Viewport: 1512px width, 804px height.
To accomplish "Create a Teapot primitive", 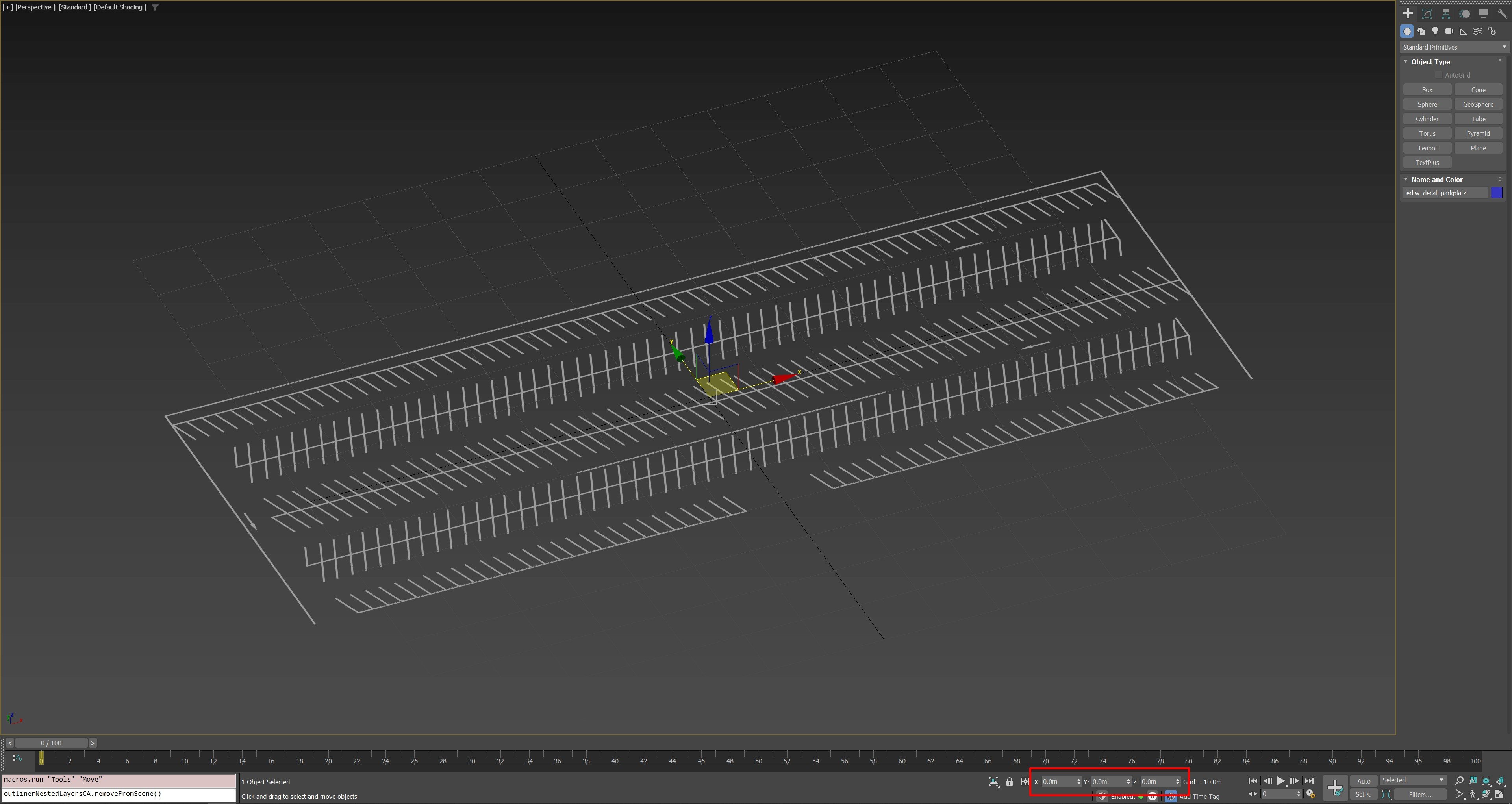I will (1427, 148).
